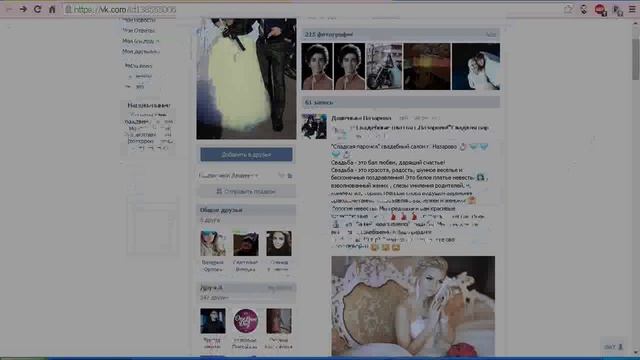The width and height of the screenshot is (640, 360).
Task: Click the browser back arrow
Action: tap(9, 9)
